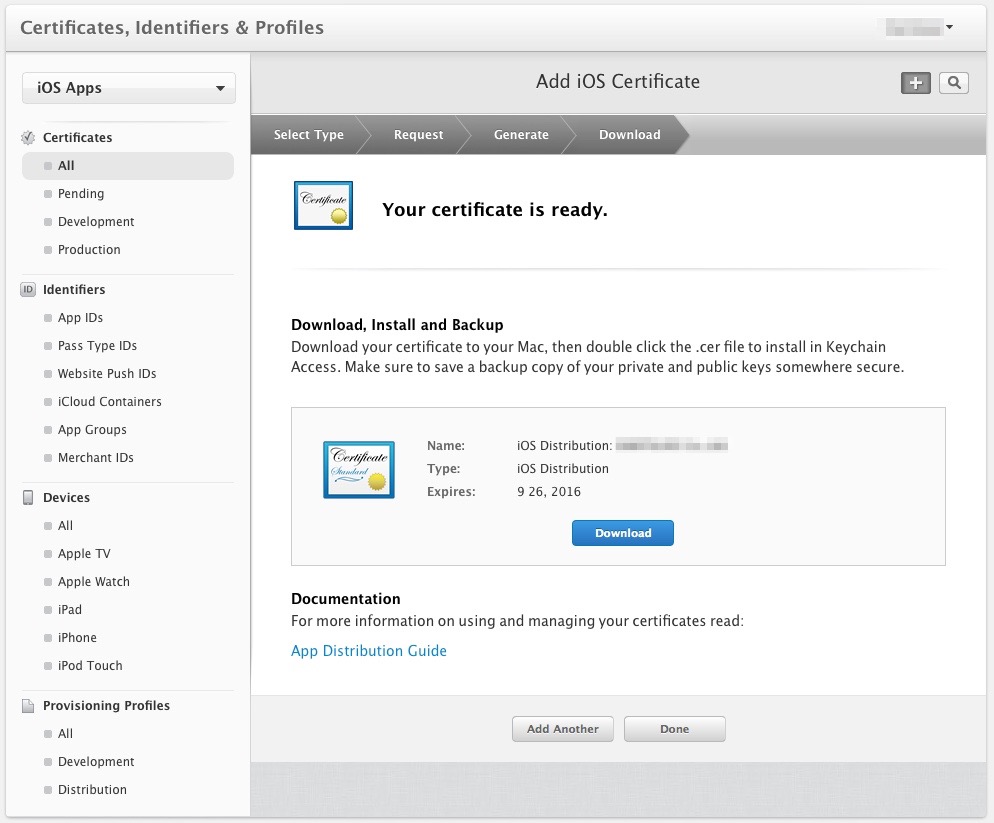Image resolution: width=994 pixels, height=823 pixels.
Task: Click the Add Another button
Action: pyautogui.click(x=563, y=729)
